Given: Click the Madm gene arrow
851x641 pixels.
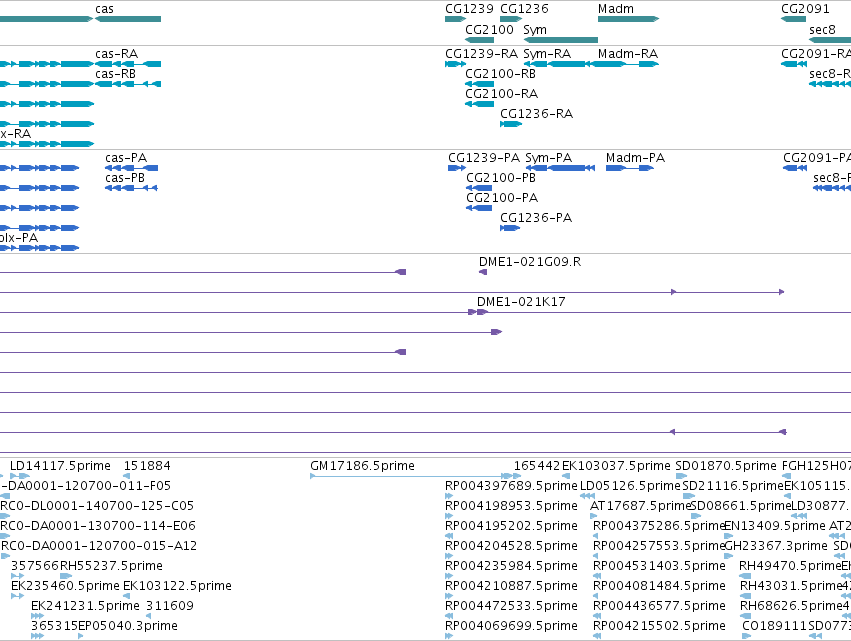Looking at the screenshot, I should tap(628, 19).
